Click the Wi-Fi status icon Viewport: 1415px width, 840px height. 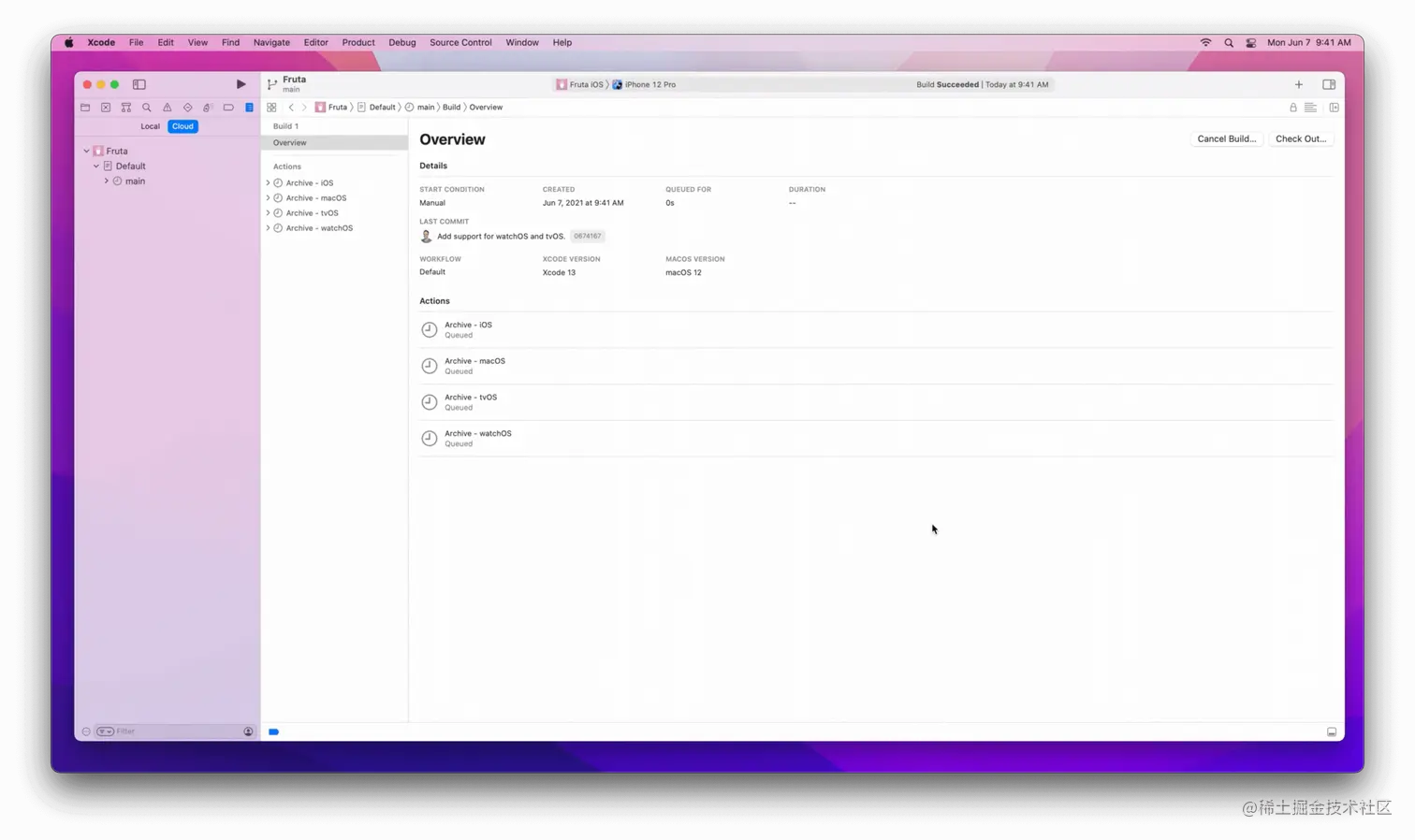click(x=1205, y=42)
